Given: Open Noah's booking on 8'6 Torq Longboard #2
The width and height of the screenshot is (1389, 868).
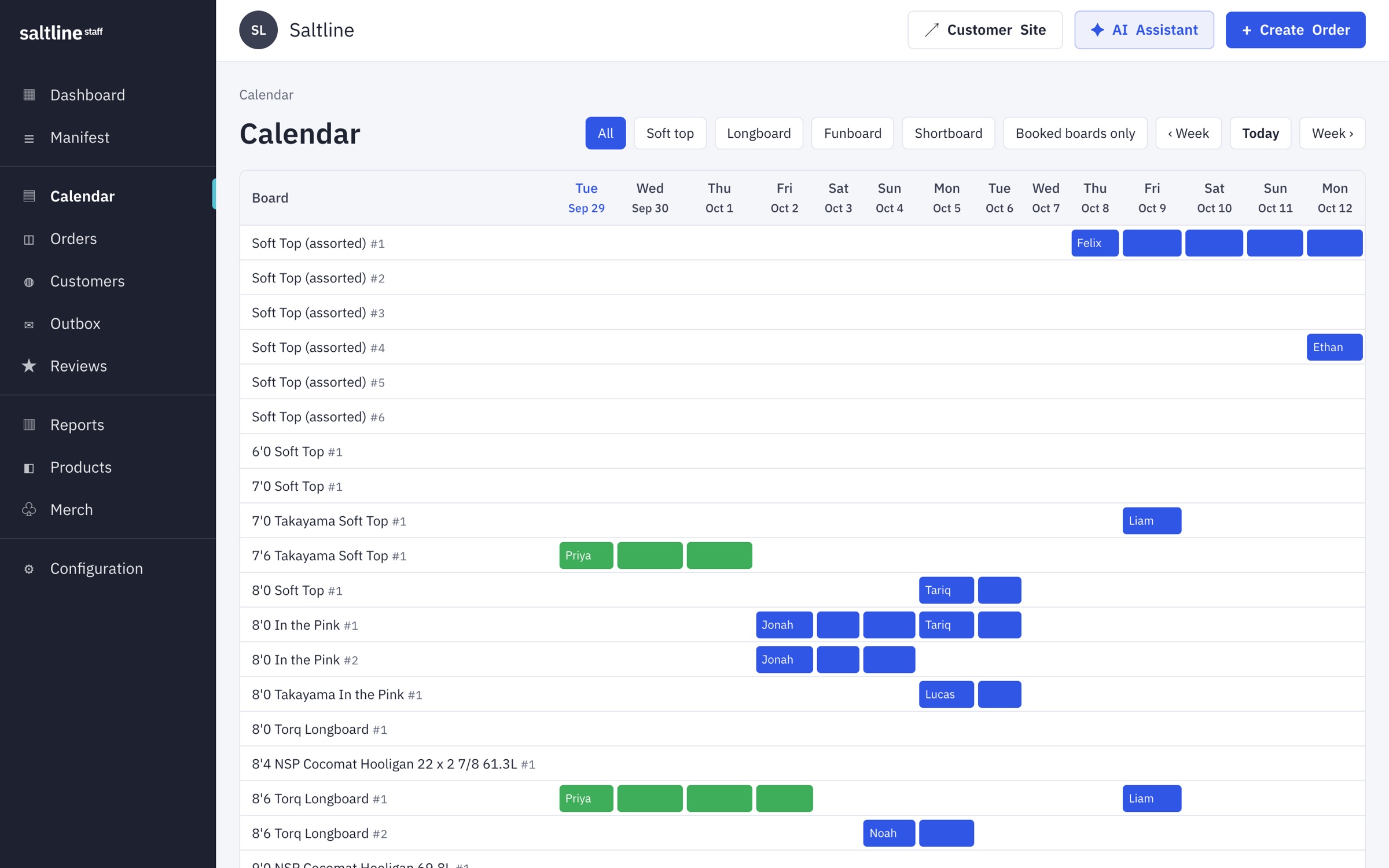Looking at the screenshot, I should click(889, 833).
